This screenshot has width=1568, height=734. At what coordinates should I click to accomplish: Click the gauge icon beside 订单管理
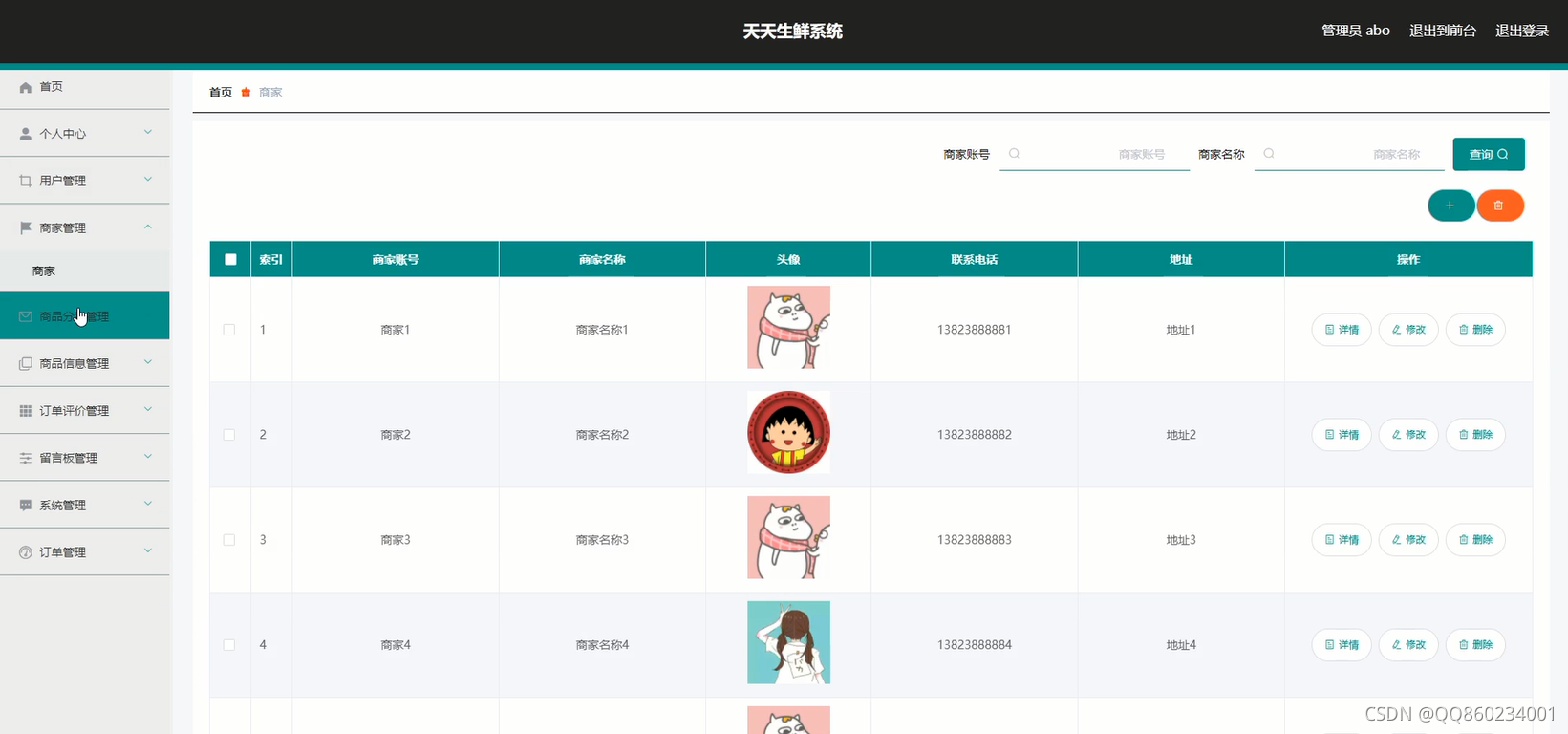[x=26, y=552]
